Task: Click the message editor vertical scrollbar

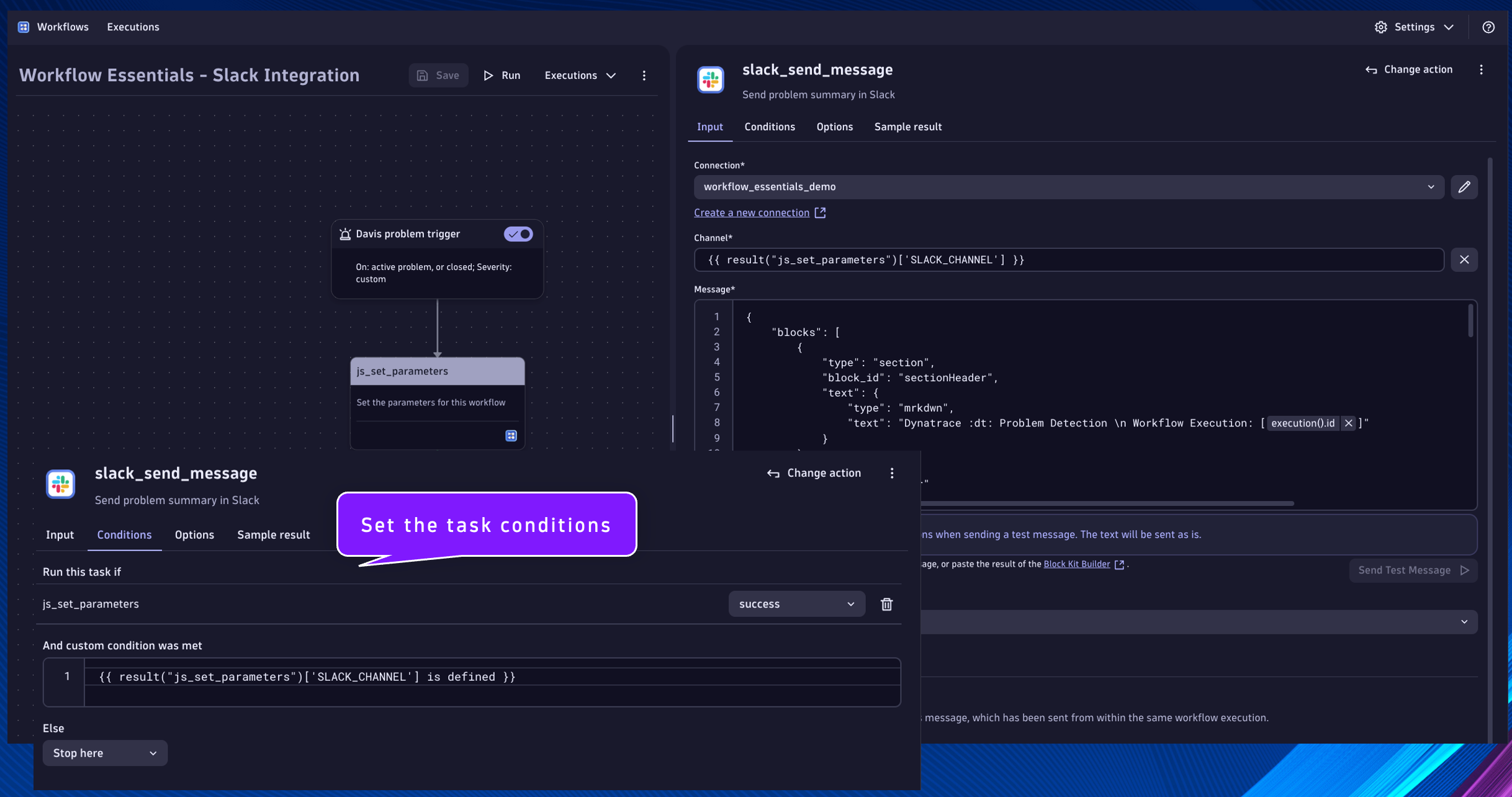Action: (x=1470, y=320)
